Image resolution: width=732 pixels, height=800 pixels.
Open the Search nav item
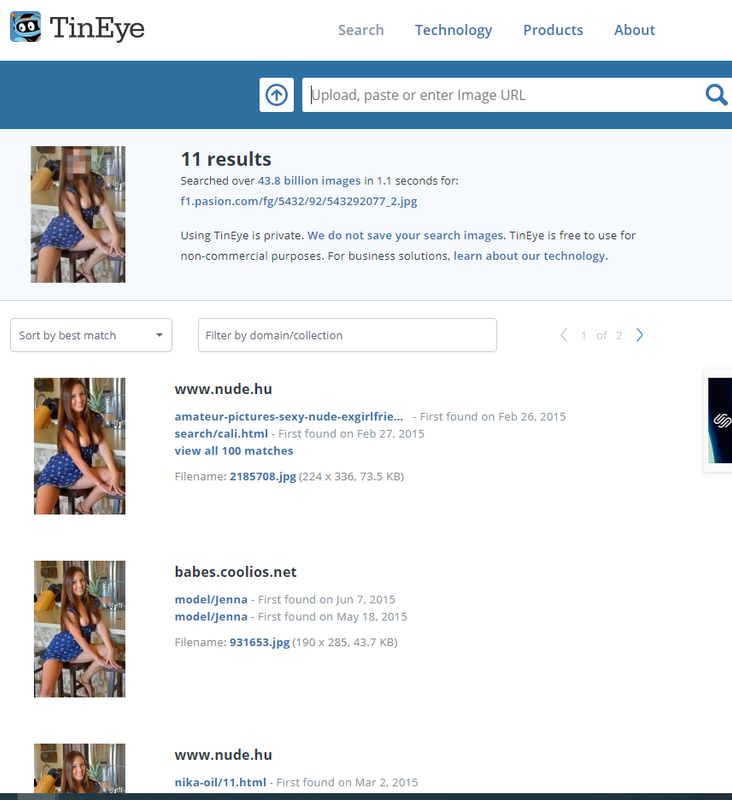(x=361, y=30)
